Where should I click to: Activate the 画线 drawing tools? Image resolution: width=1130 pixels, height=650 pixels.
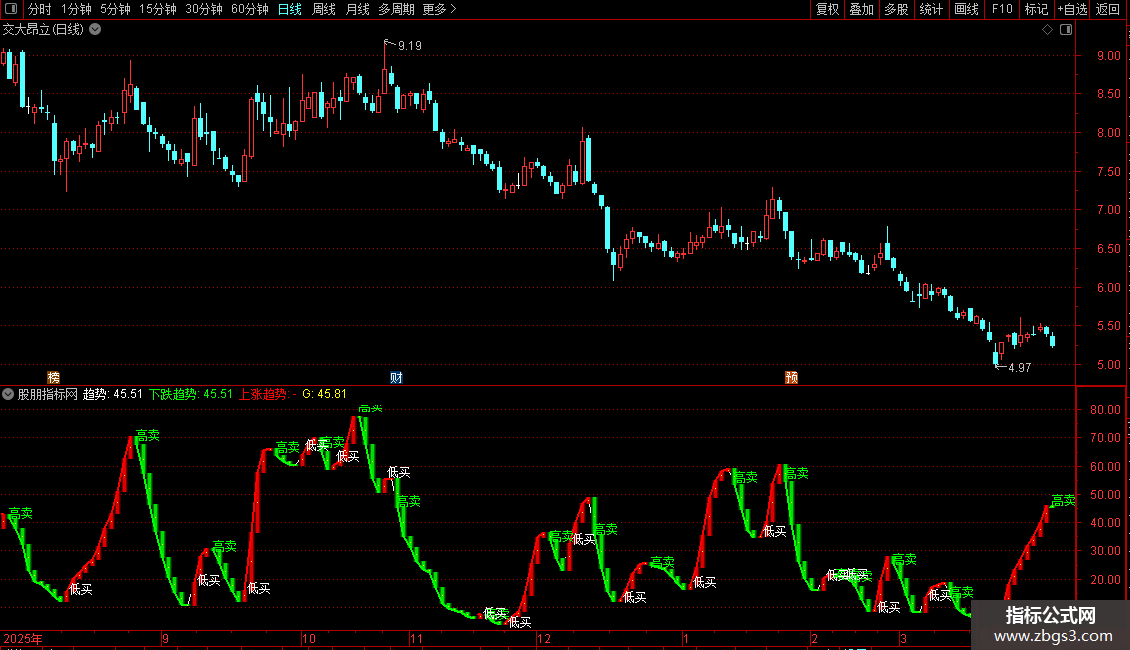[x=966, y=9]
